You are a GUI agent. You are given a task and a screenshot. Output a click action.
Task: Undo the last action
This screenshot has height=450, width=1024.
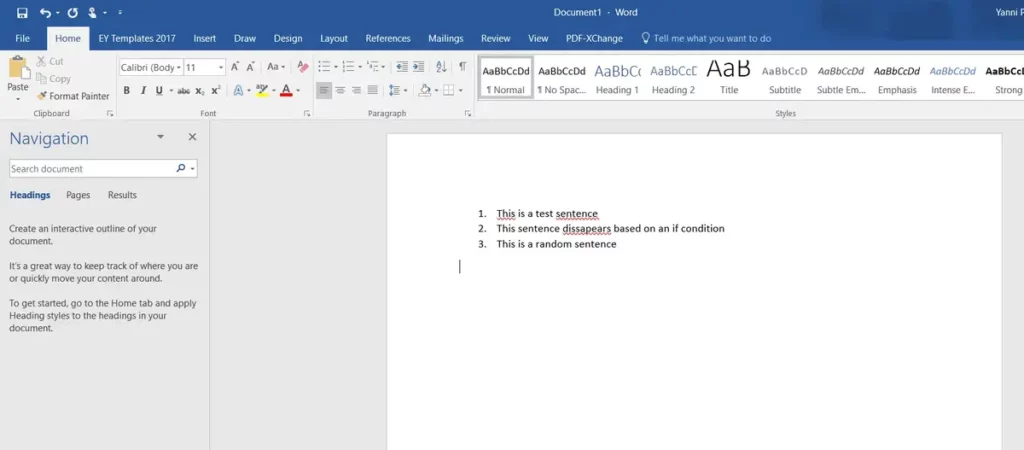(x=45, y=12)
